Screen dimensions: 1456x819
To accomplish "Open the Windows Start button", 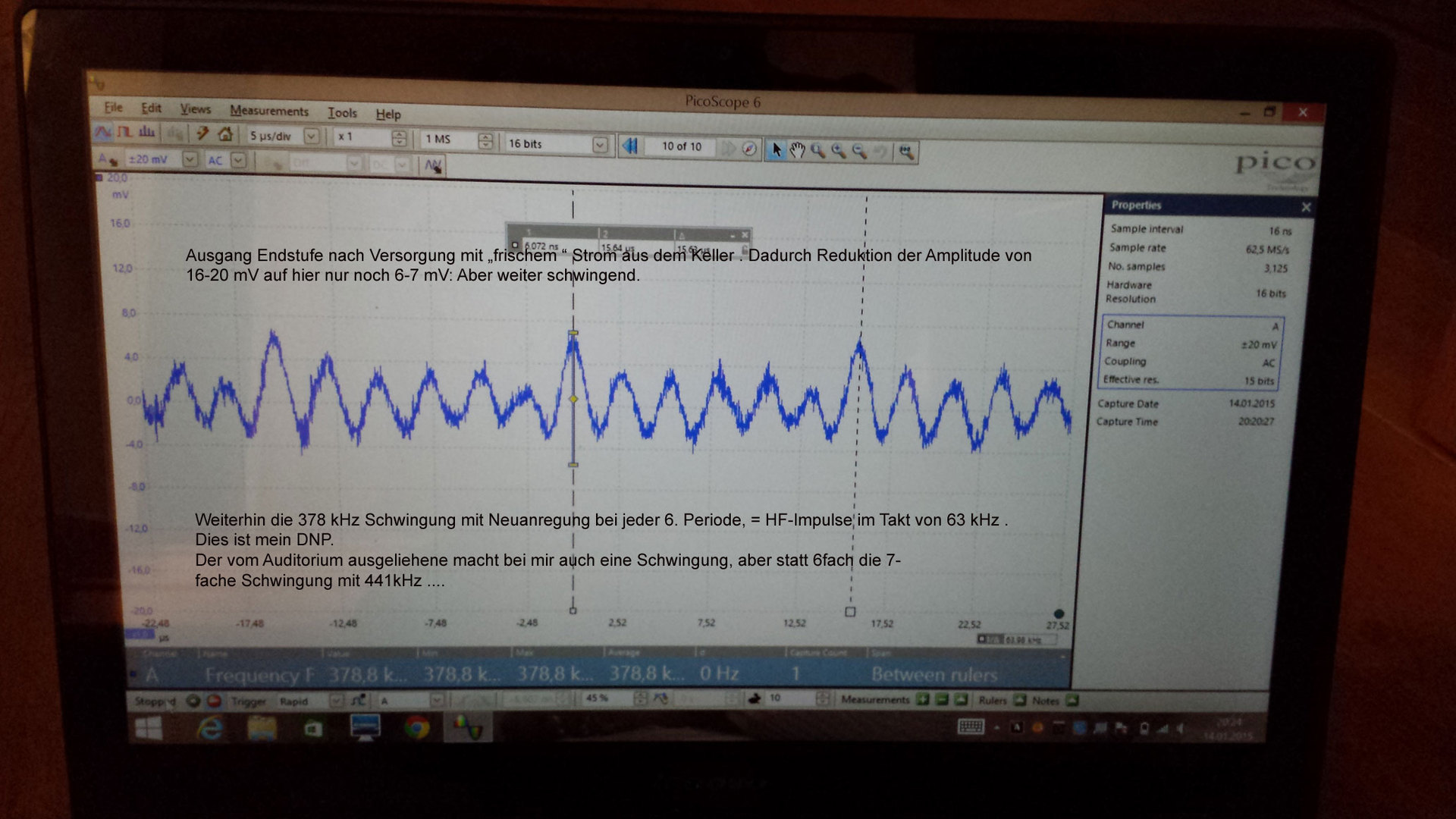I will tap(149, 730).
